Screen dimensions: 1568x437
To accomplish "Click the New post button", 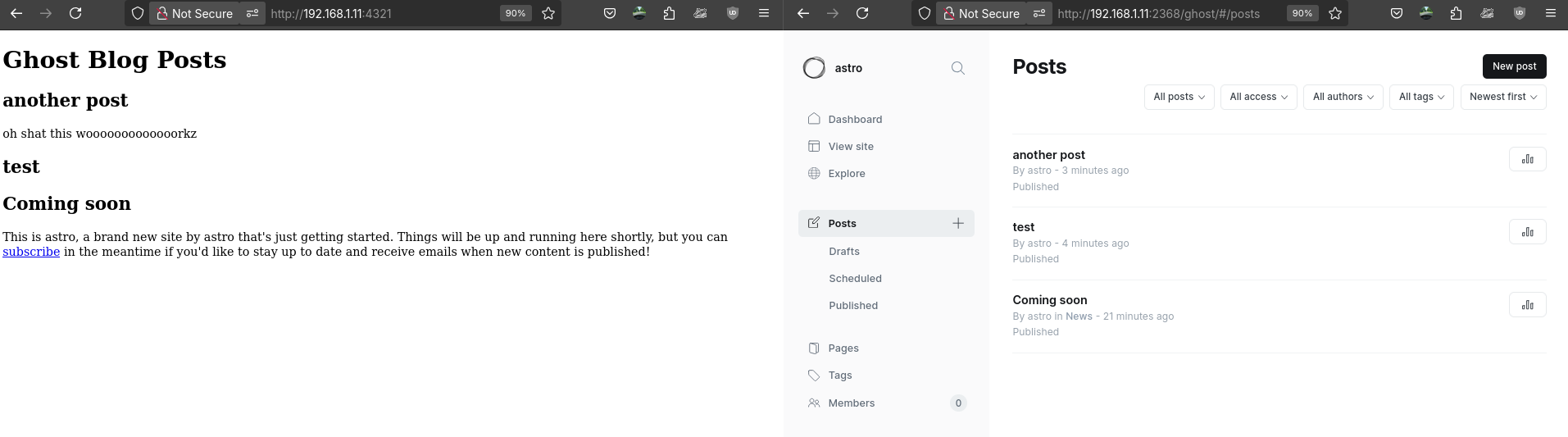I will tap(1514, 66).
